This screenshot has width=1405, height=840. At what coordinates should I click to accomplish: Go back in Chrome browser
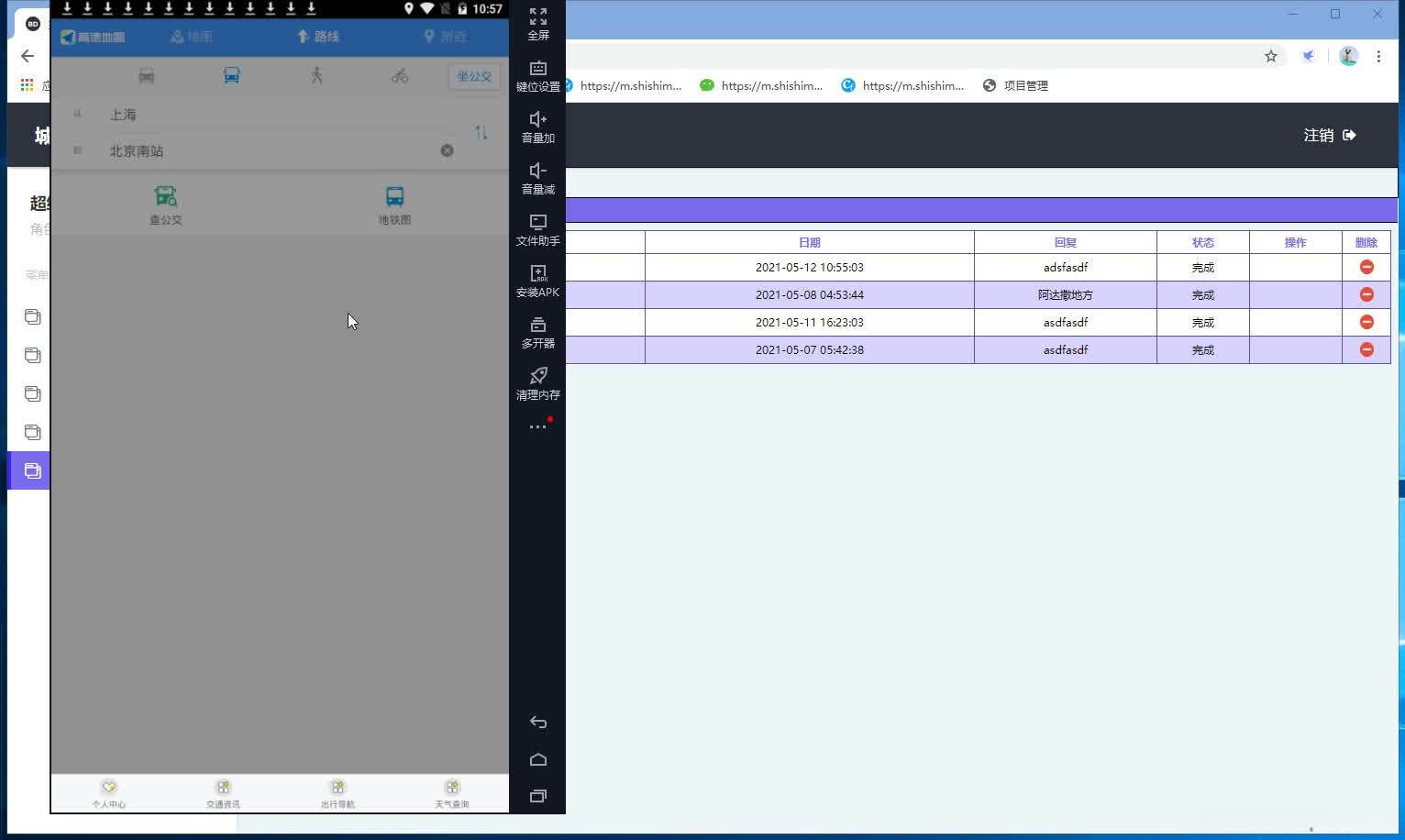coord(28,56)
